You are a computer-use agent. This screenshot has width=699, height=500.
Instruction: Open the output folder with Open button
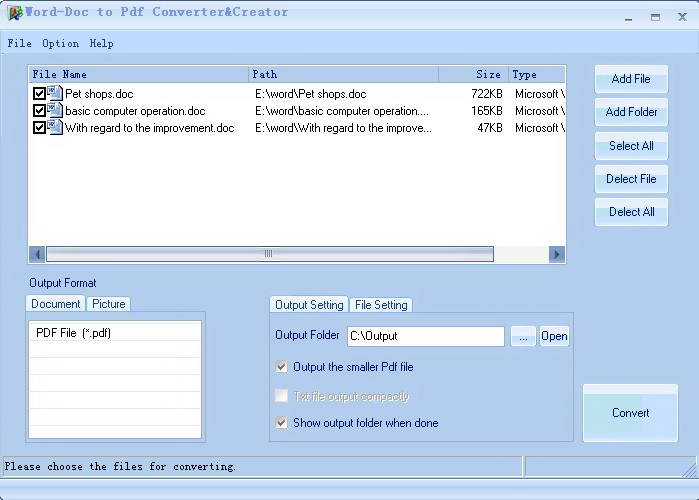click(x=554, y=336)
